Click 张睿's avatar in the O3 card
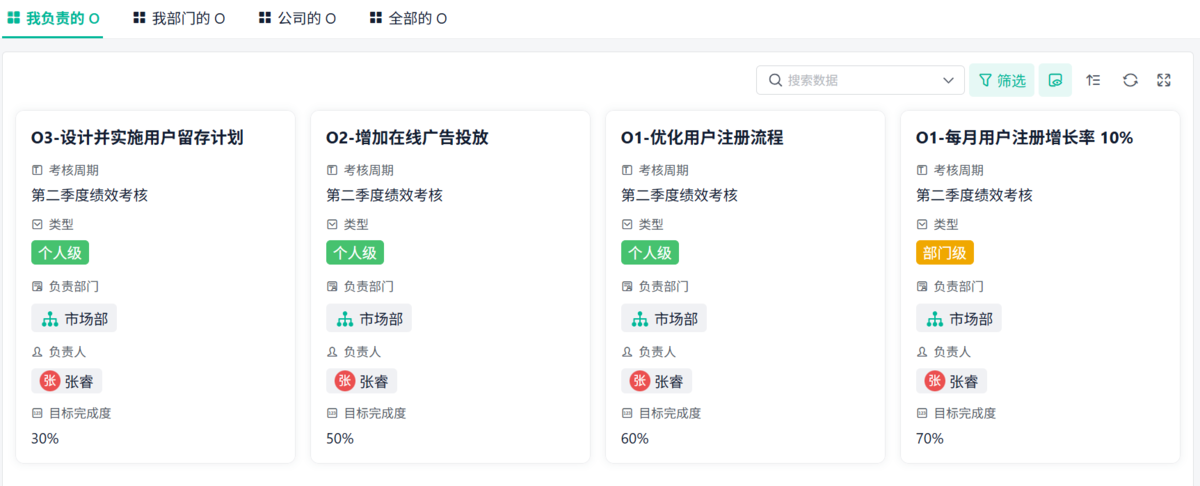Screen dimensions: 1200x486 [50, 381]
